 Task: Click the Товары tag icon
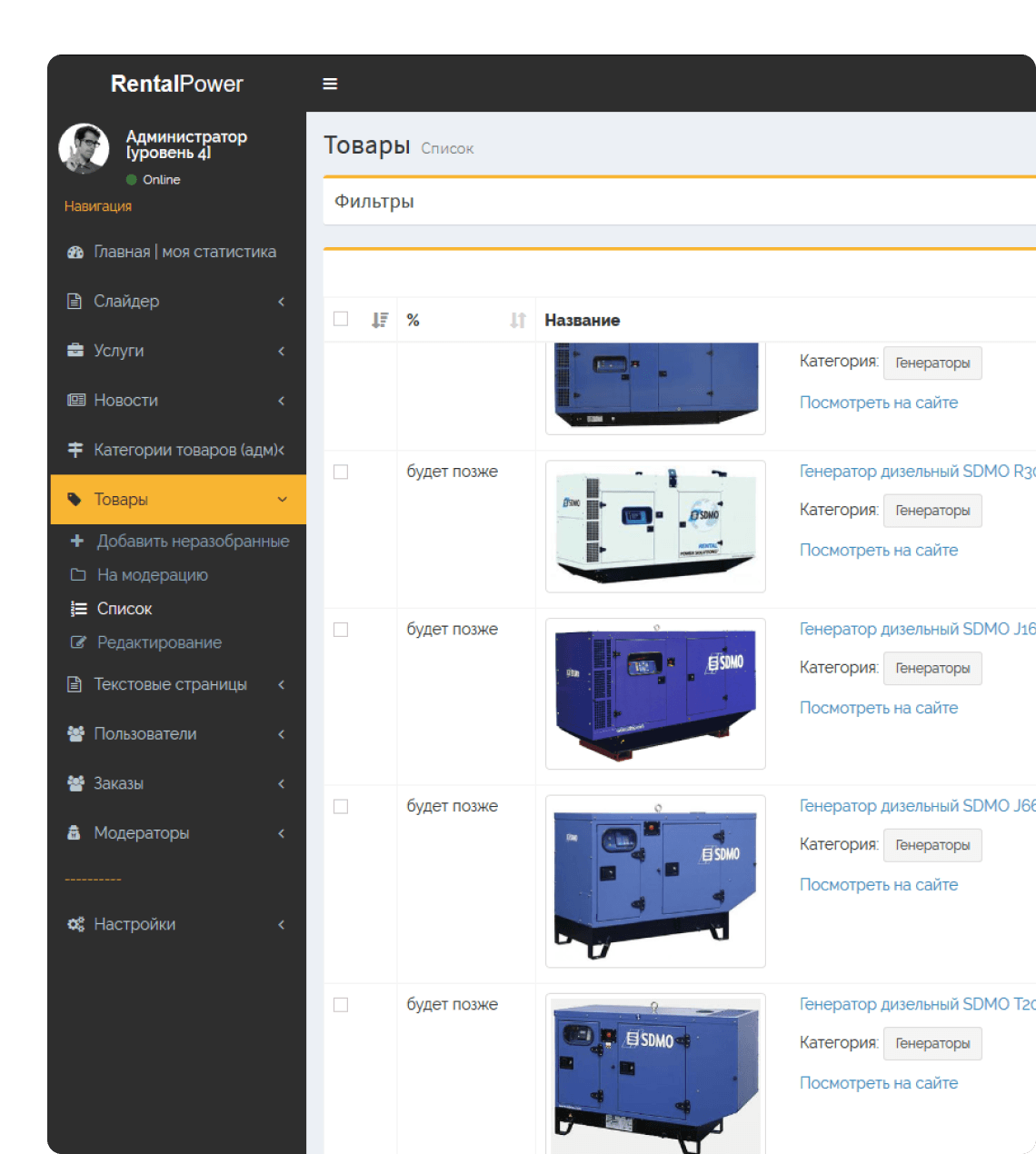pyautogui.click(x=75, y=500)
